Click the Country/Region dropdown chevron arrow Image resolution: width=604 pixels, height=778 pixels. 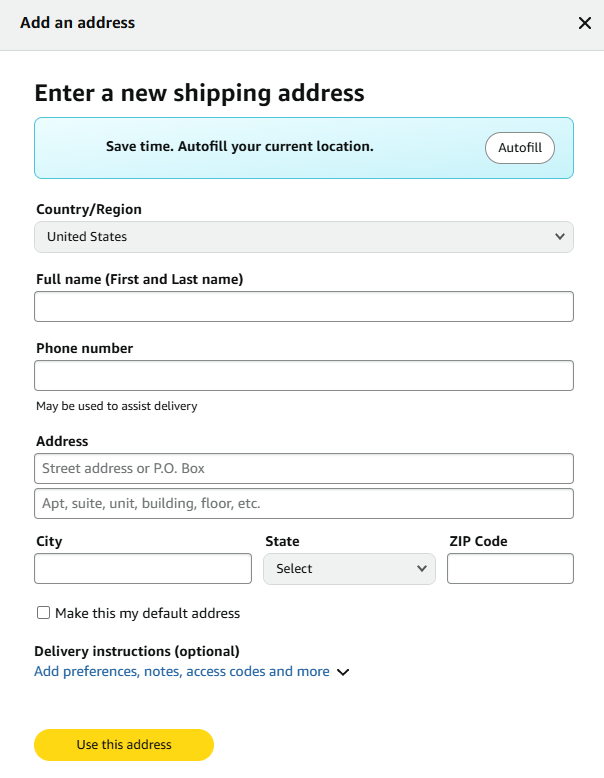[559, 237]
